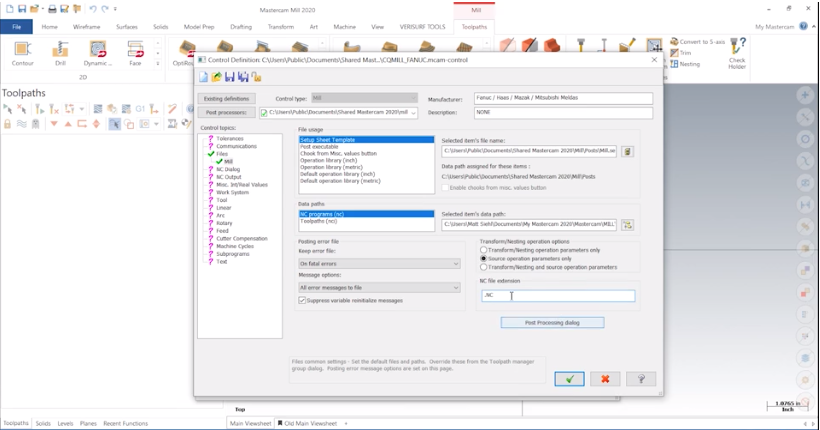Click browse icon beside selected item's data path

[628, 225]
